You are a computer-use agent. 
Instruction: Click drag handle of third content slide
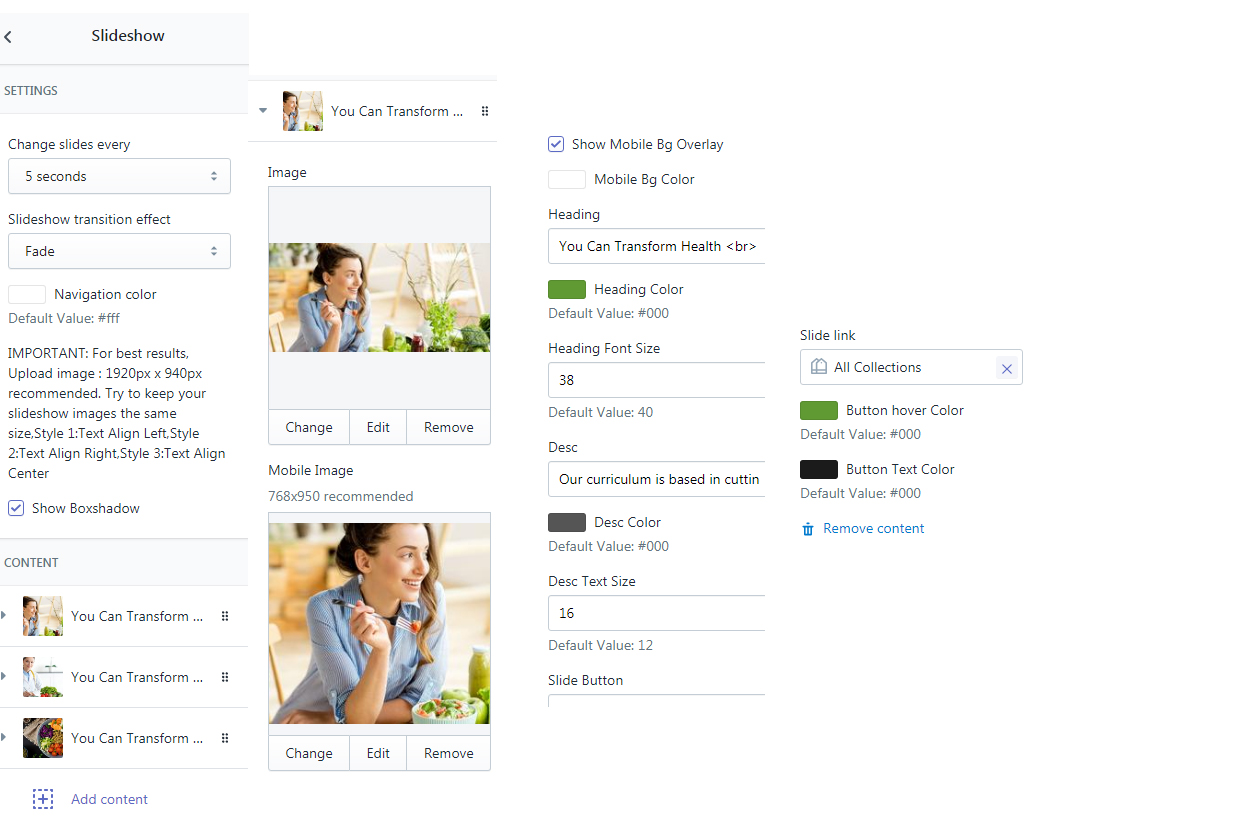[x=225, y=738]
